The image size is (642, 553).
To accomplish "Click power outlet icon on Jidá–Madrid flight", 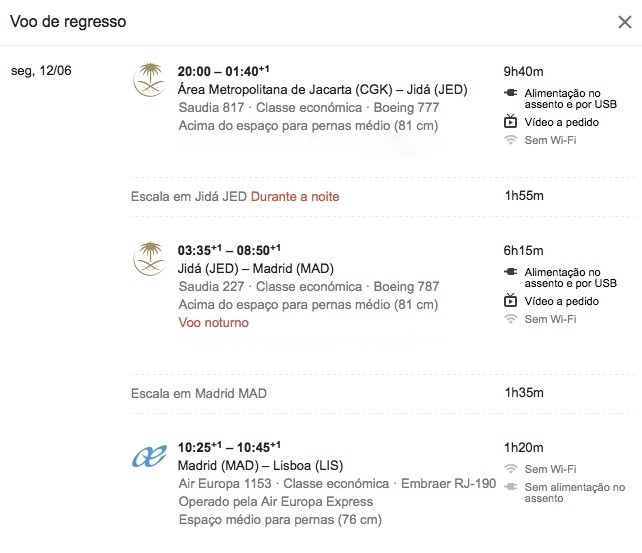I will point(510,272).
